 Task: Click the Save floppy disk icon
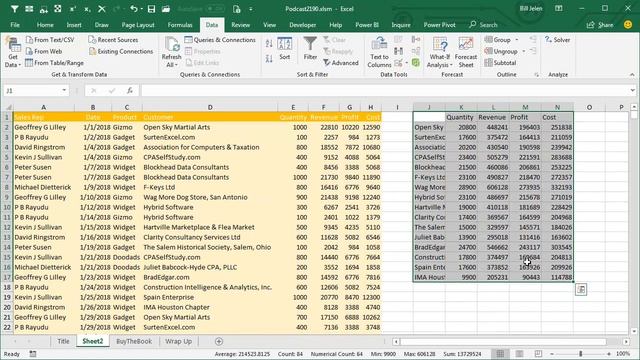(x=151, y=9)
